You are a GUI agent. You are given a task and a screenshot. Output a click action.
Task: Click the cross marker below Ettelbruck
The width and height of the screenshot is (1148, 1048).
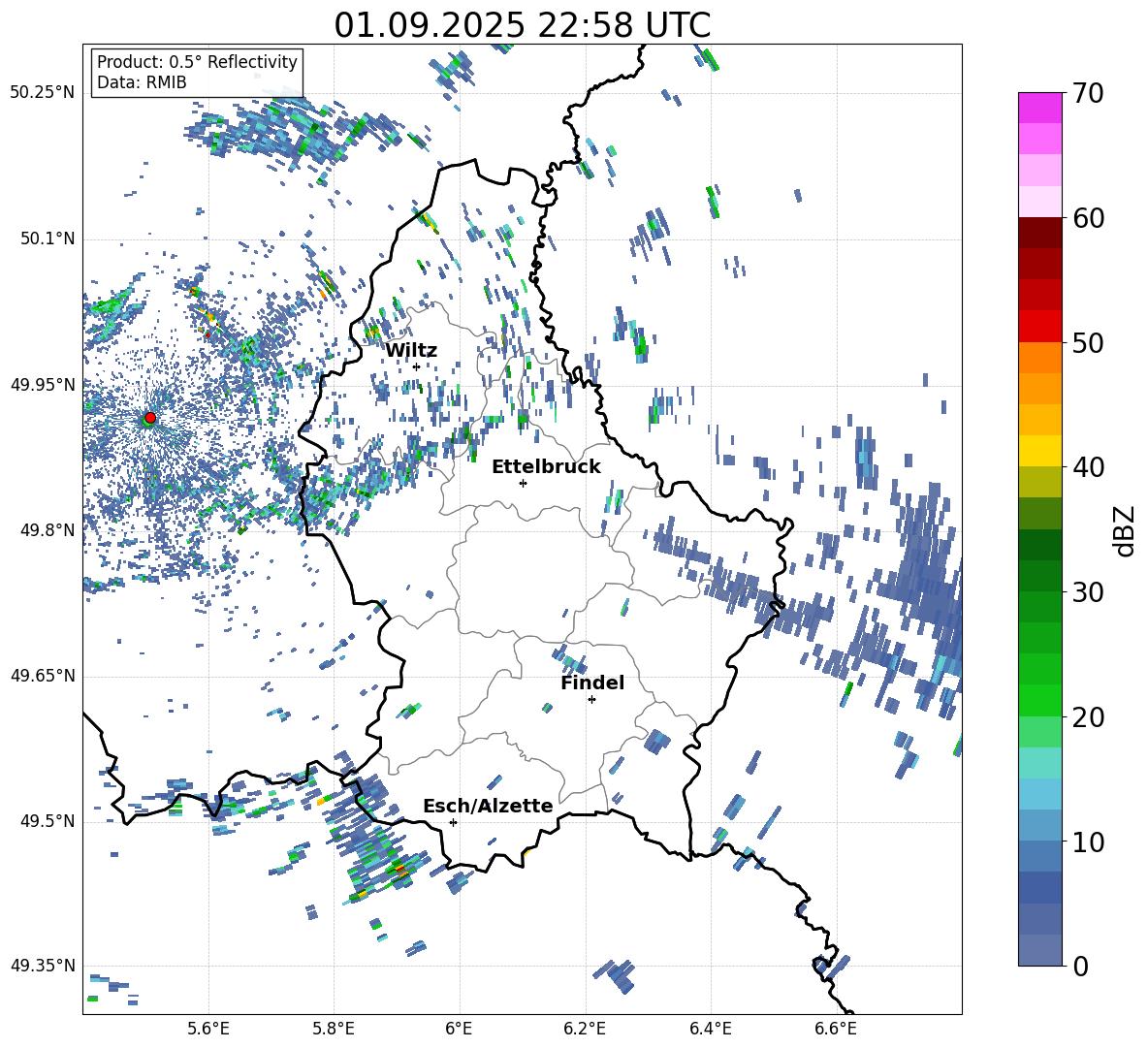click(x=523, y=483)
